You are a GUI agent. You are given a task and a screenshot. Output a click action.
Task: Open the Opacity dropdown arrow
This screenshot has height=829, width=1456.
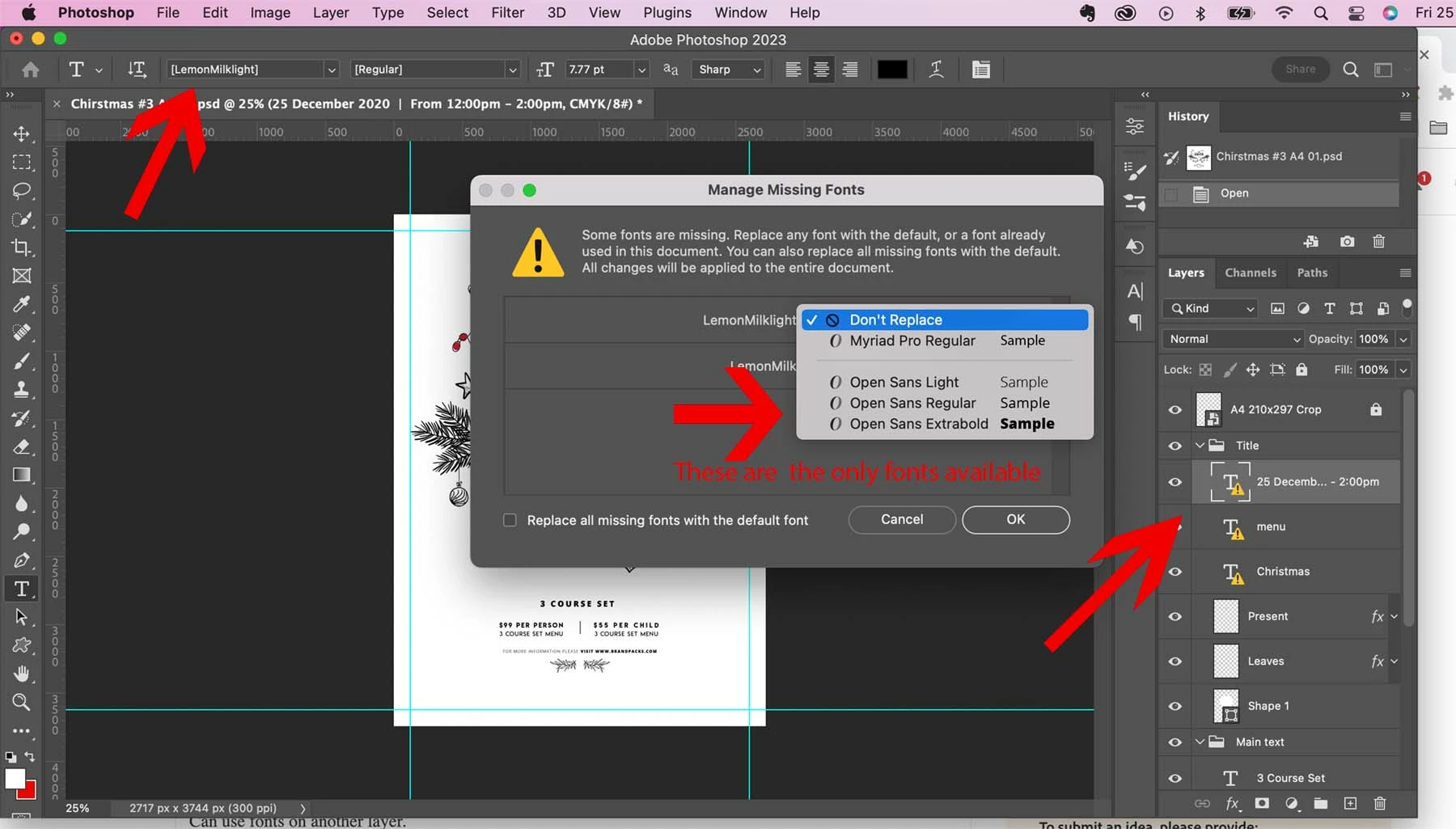click(1403, 339)
